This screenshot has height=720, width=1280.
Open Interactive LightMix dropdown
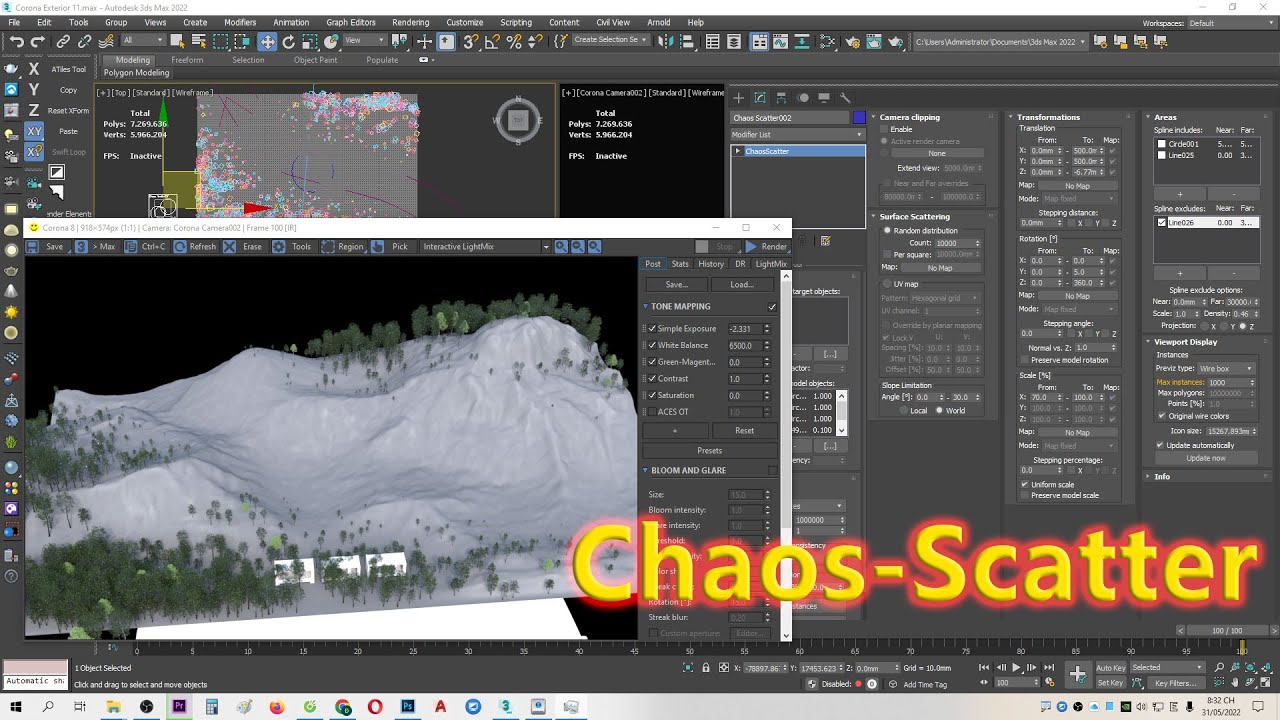483,246
